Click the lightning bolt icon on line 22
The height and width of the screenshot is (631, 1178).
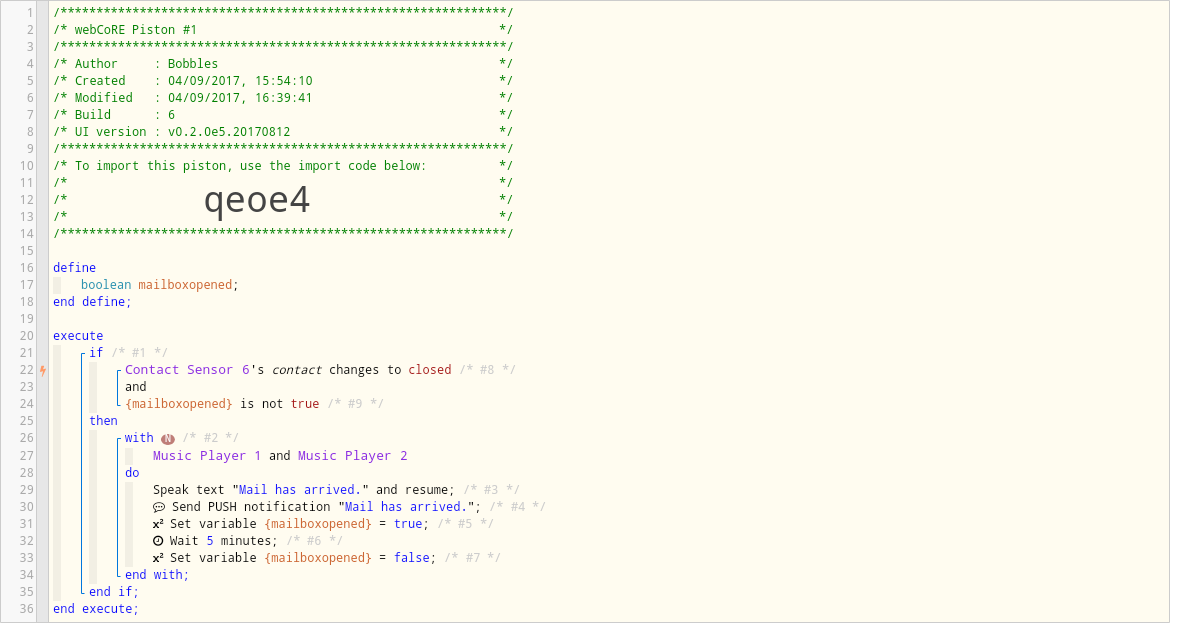44,370
